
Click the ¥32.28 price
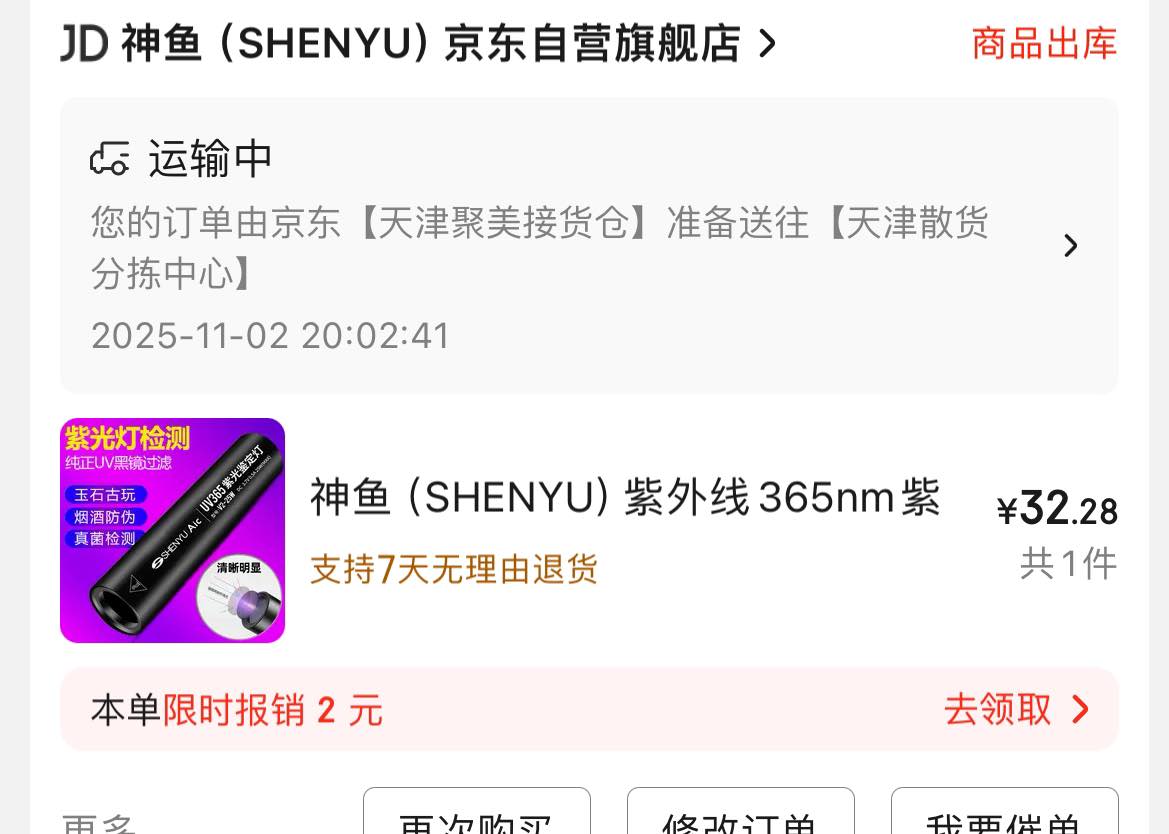[x=1057, y=509]
